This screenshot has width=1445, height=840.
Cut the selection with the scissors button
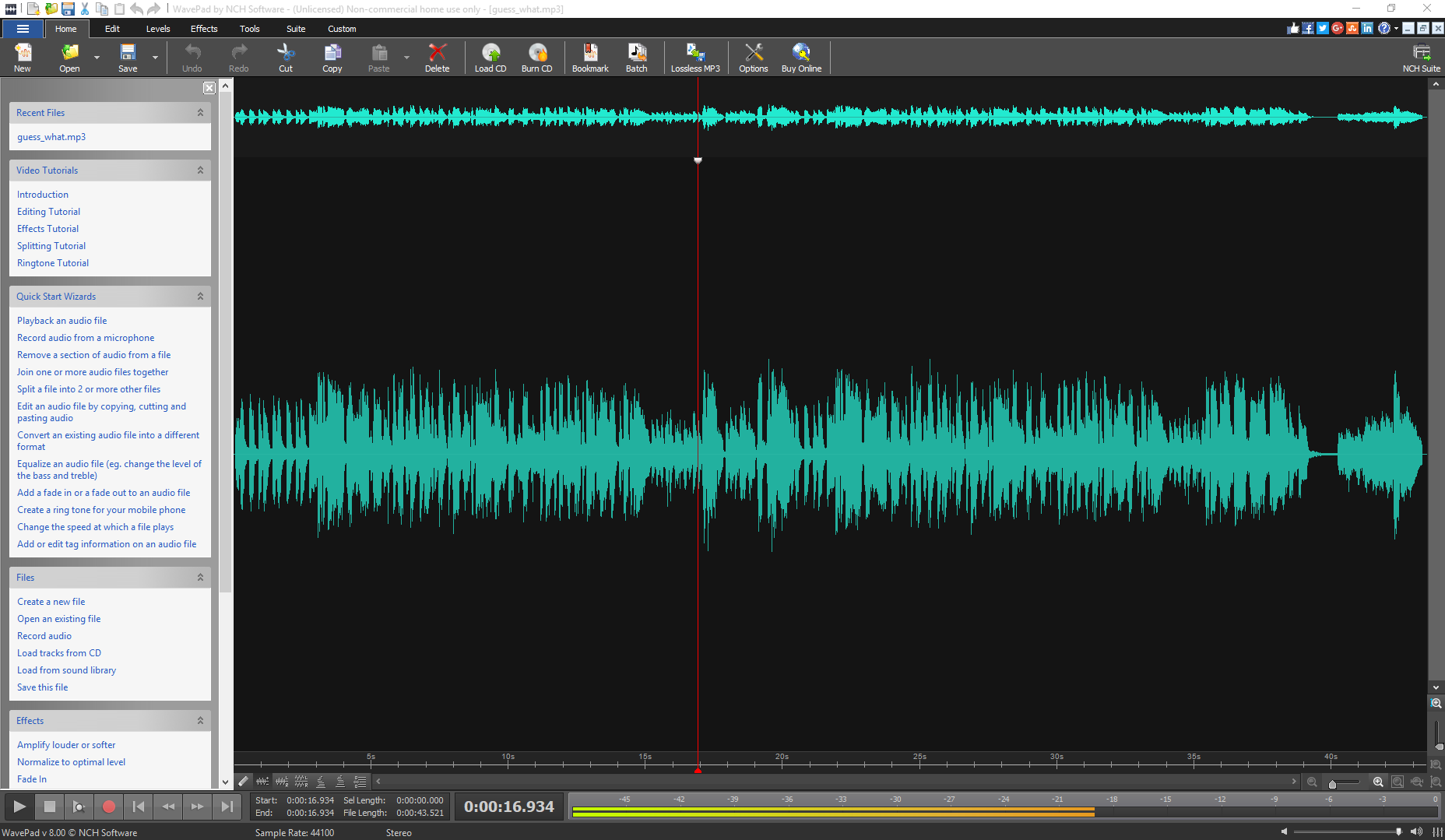pyautogui.click(x=286, y=58)
